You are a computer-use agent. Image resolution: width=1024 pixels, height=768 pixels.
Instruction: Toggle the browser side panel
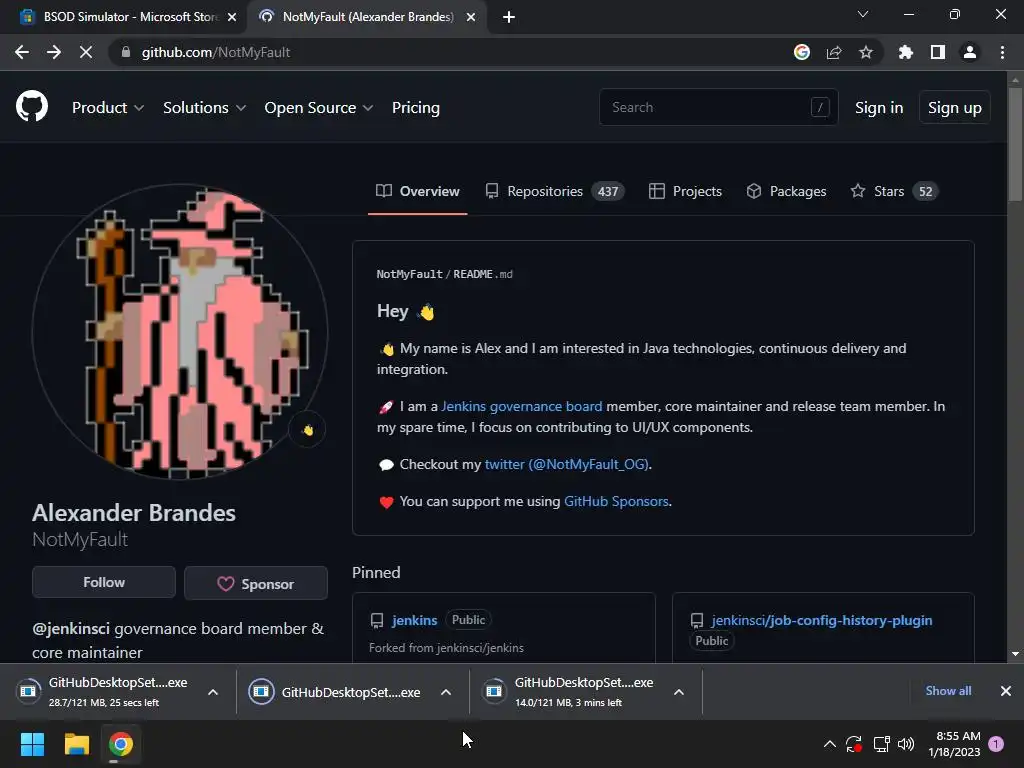click(938, 52)
